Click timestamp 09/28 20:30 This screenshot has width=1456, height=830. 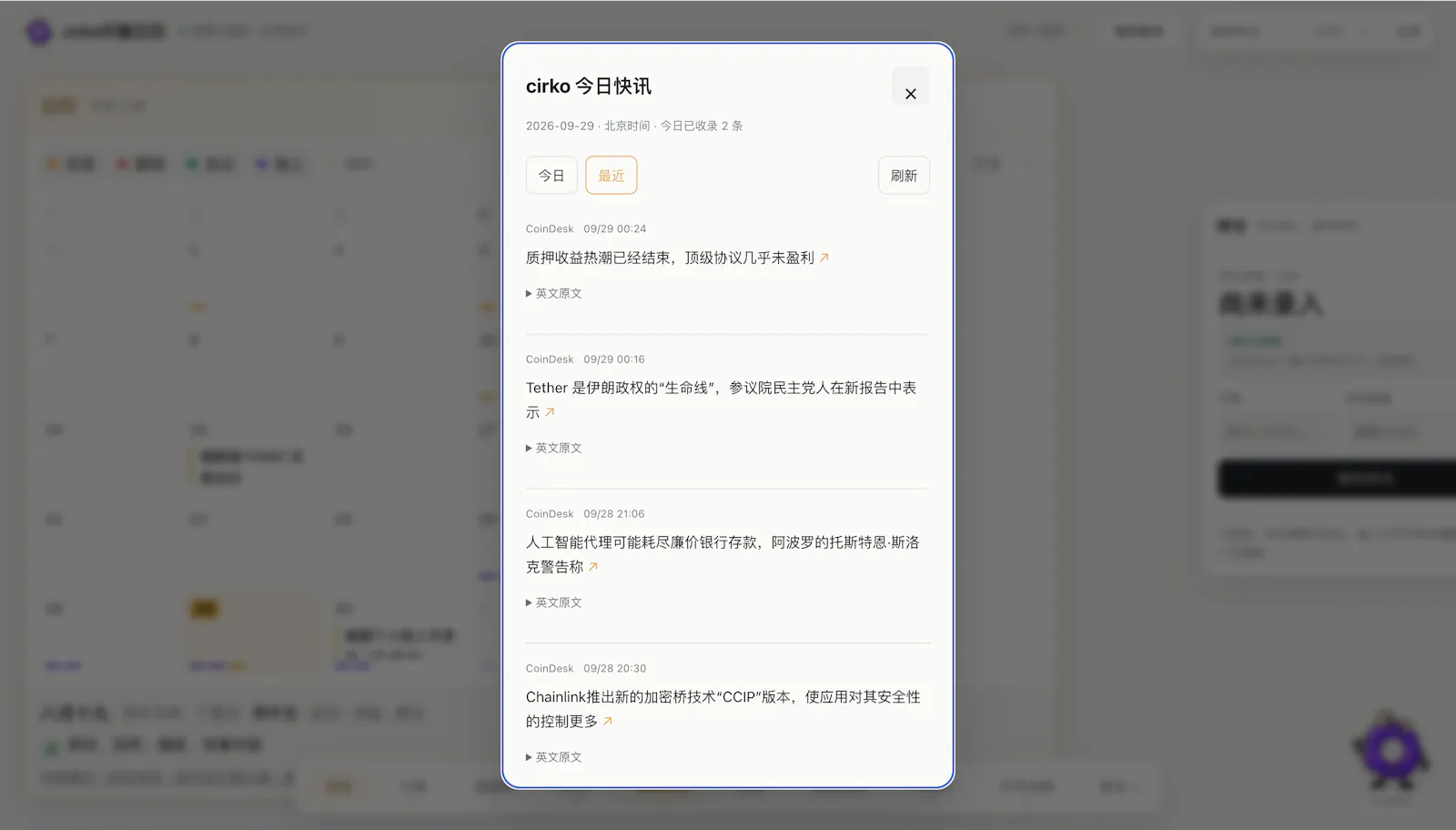point(615,669)
